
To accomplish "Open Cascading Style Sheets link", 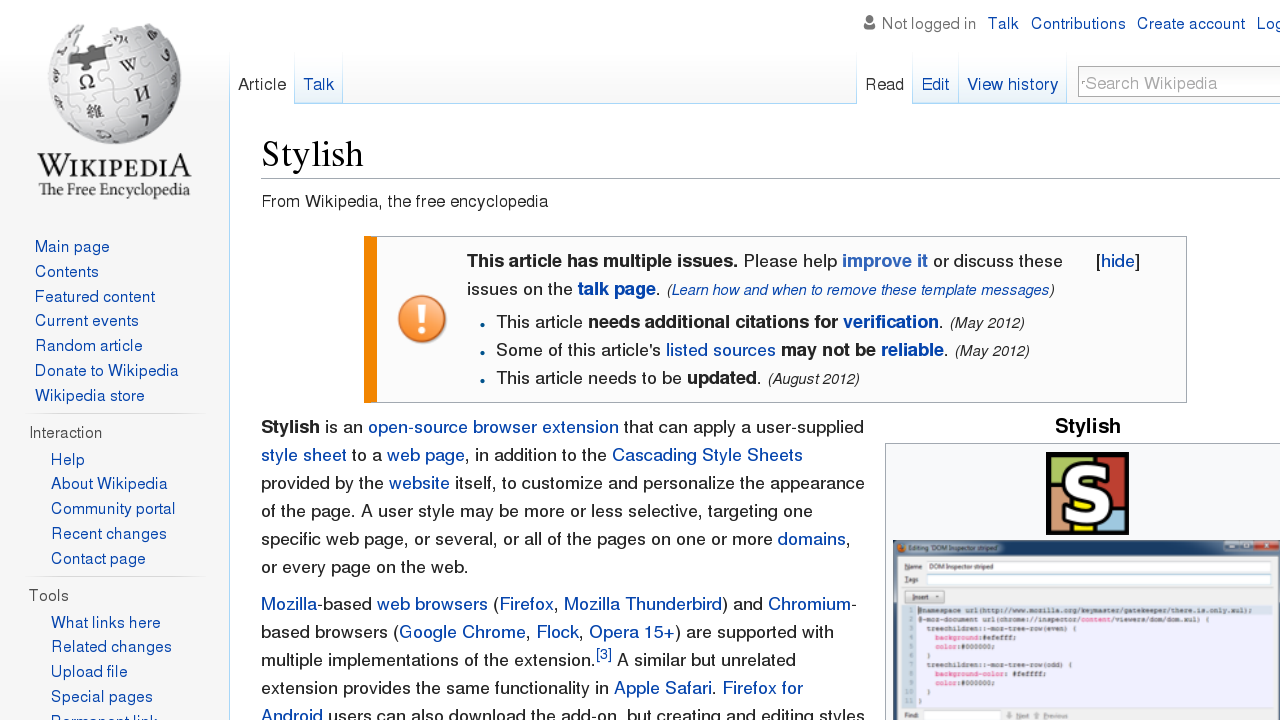I will coord(707,455).
